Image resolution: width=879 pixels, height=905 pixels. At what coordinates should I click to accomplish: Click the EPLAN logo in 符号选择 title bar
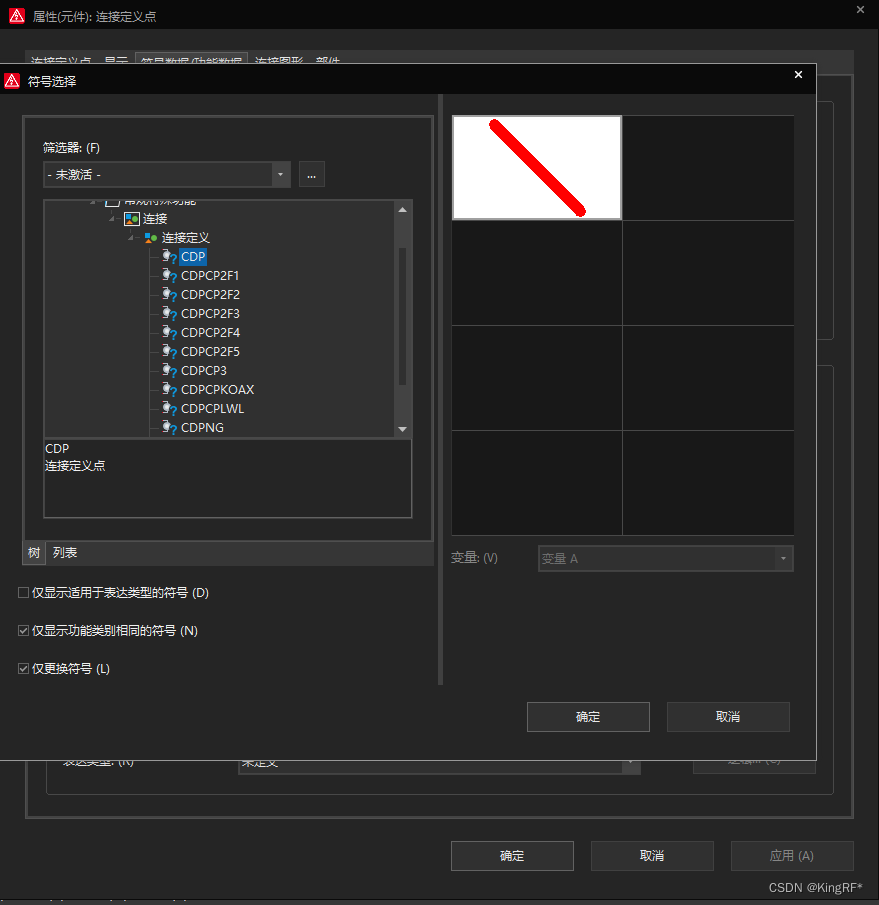pyautogui.click(x=12, y=81)
